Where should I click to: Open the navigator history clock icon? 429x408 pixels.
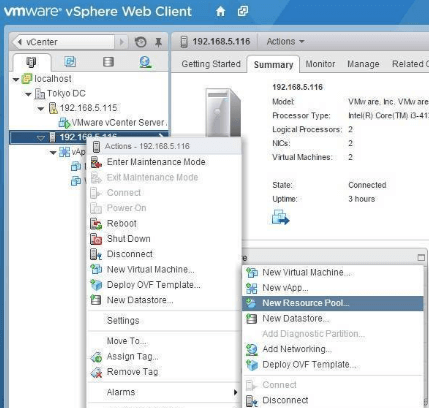(140, 42)
